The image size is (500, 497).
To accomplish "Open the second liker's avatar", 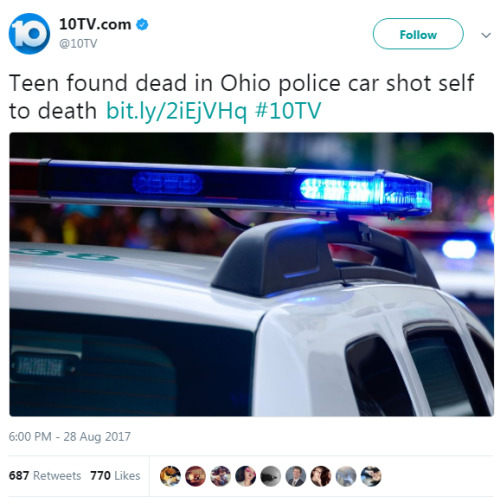I will click(195, 476).
